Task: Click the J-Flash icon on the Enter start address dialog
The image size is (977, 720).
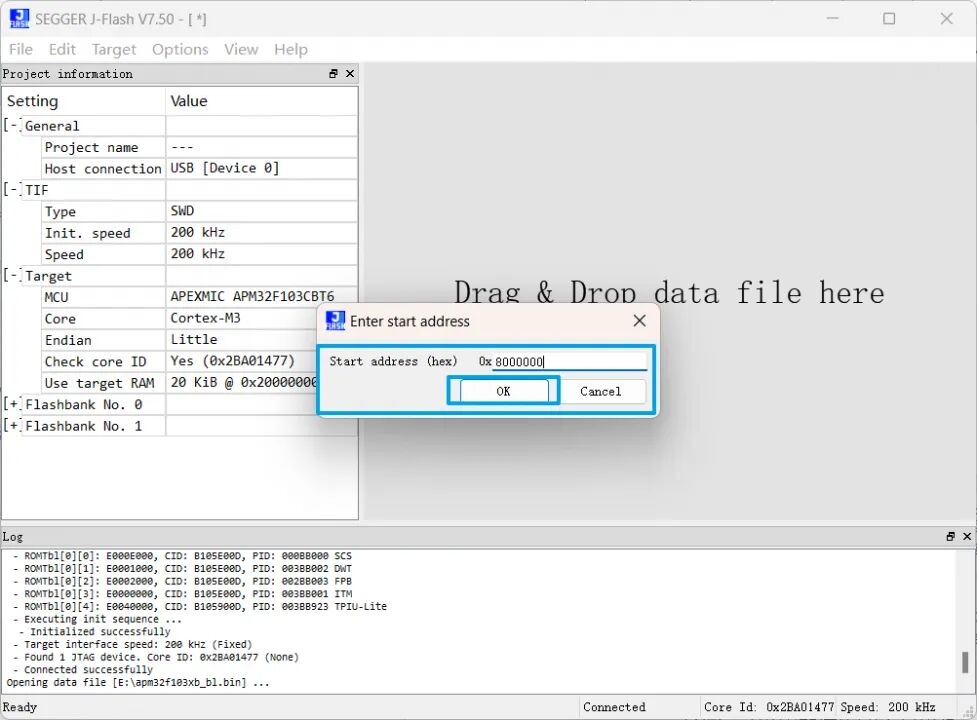Action: [x=336, y=321]
